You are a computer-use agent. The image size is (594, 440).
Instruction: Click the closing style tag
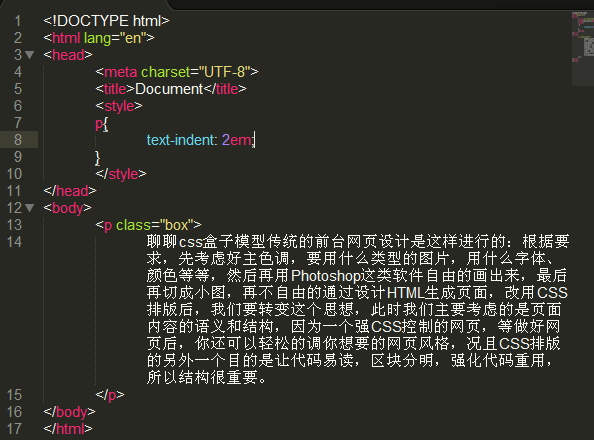tap(121, 174)
